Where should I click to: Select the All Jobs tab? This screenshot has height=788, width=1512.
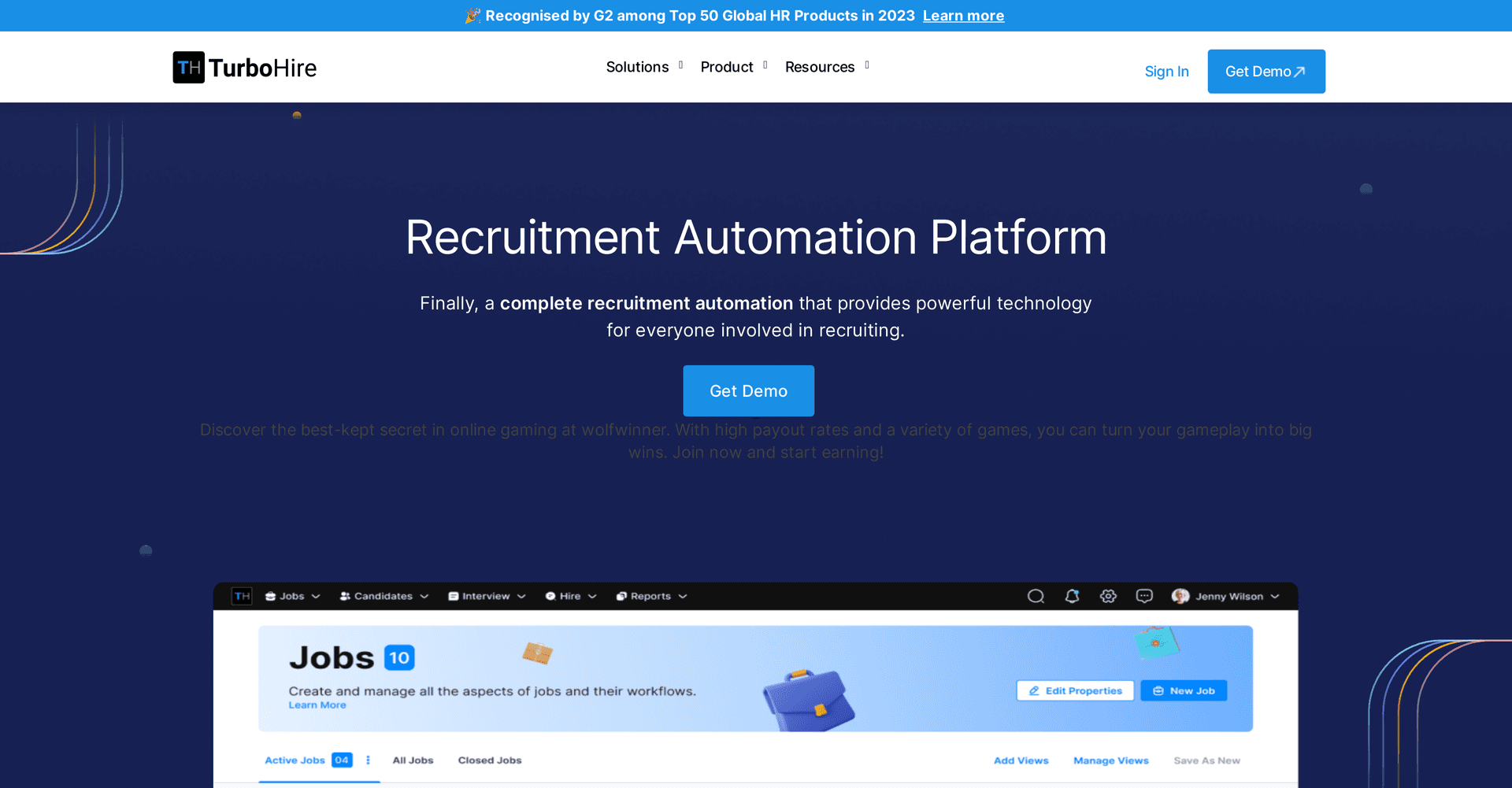pyautogui.click(x=413, y=760)
